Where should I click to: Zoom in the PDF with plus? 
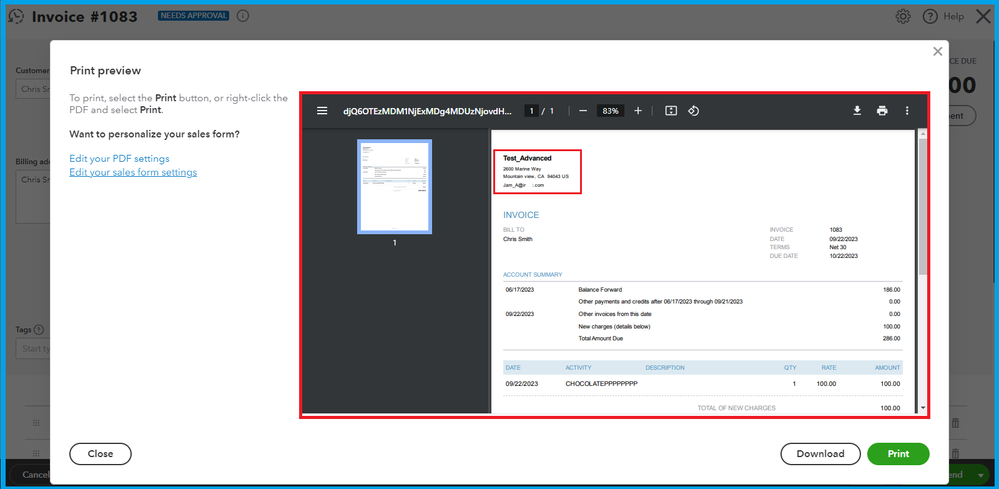[638, 111]
